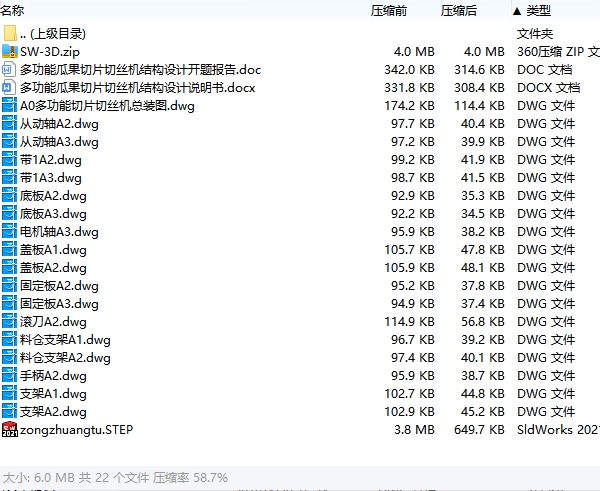Click the 308.4 KB compressed size value
Image resolution: width=600 pixels, height=491 pixels.
[x=479, y=88]
